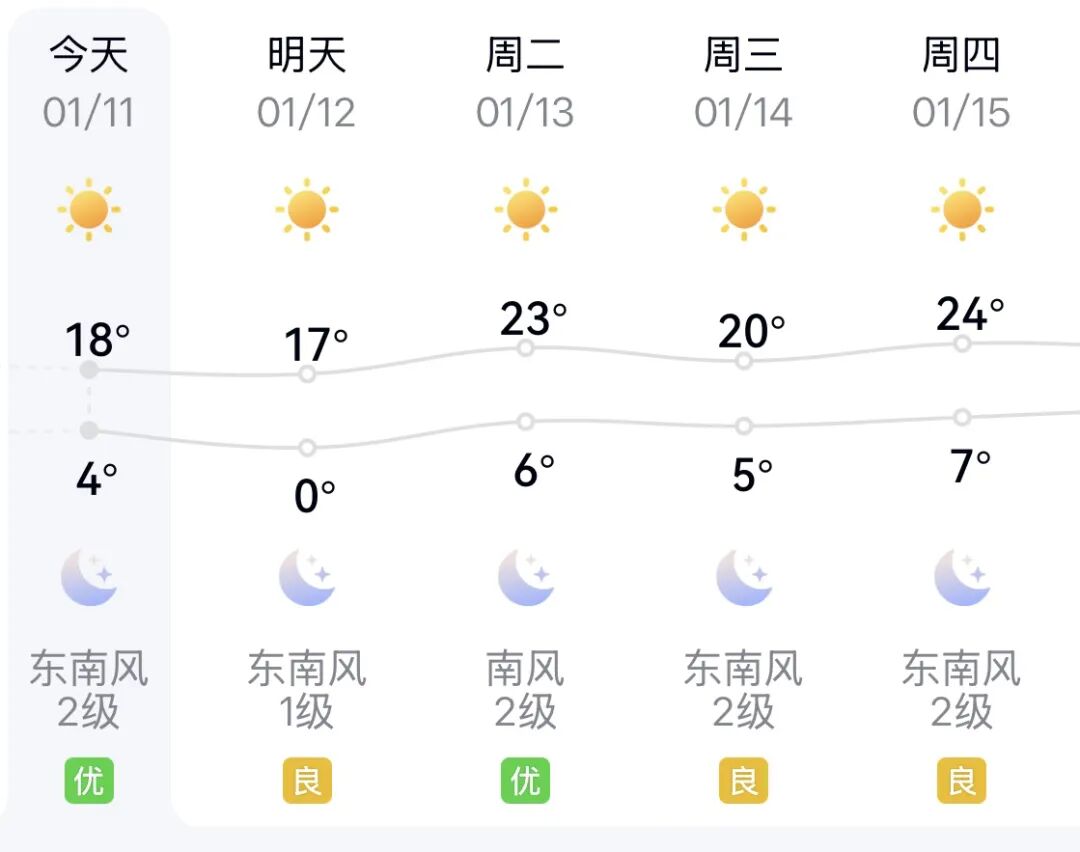Click the 23° high point on chart

tap(525, 348)
